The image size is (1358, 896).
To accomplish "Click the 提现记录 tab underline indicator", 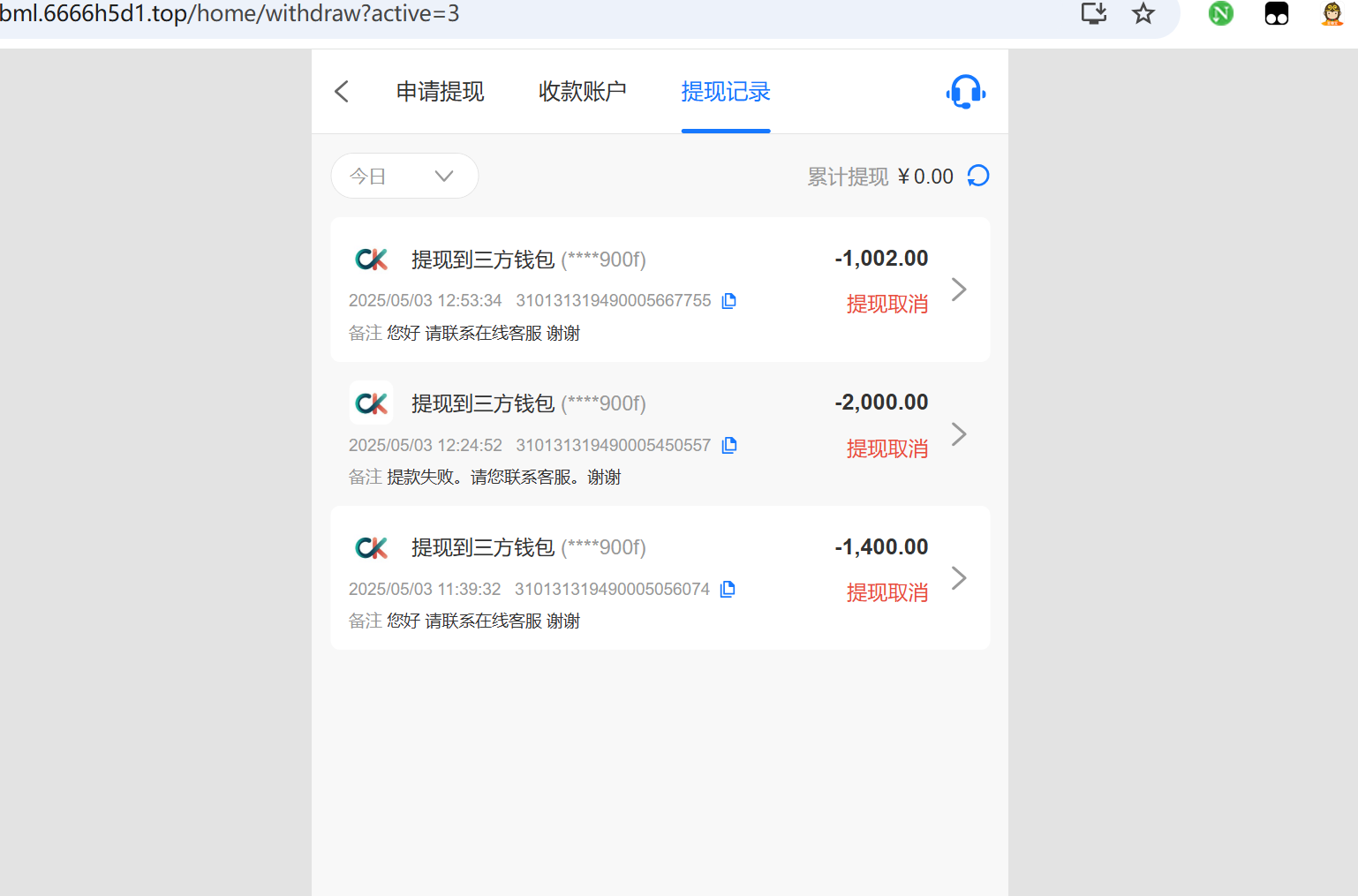I will (x=725, y=132).
